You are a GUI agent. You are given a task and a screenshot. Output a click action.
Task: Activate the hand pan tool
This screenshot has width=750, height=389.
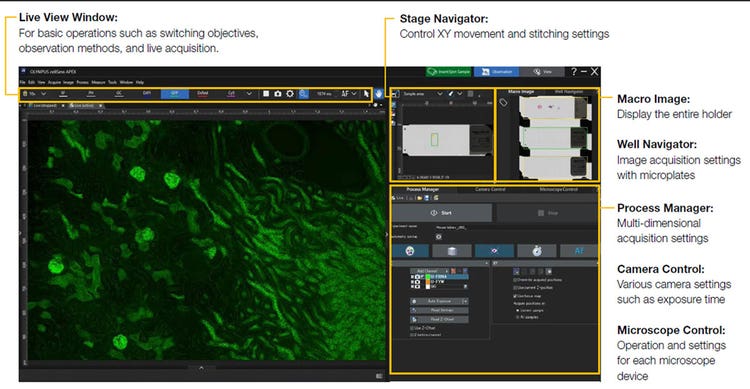(379, 94)
